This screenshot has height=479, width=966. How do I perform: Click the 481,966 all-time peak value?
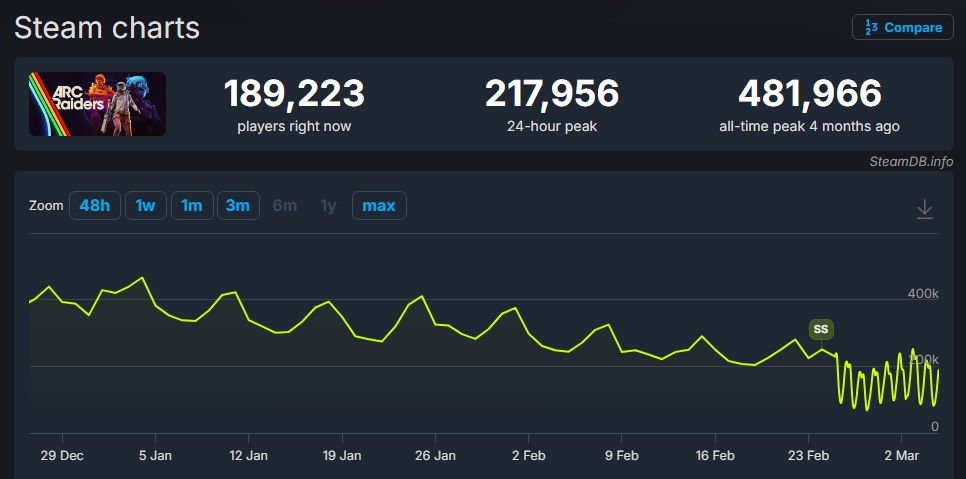pyautogui.click(x=810, y=94)
